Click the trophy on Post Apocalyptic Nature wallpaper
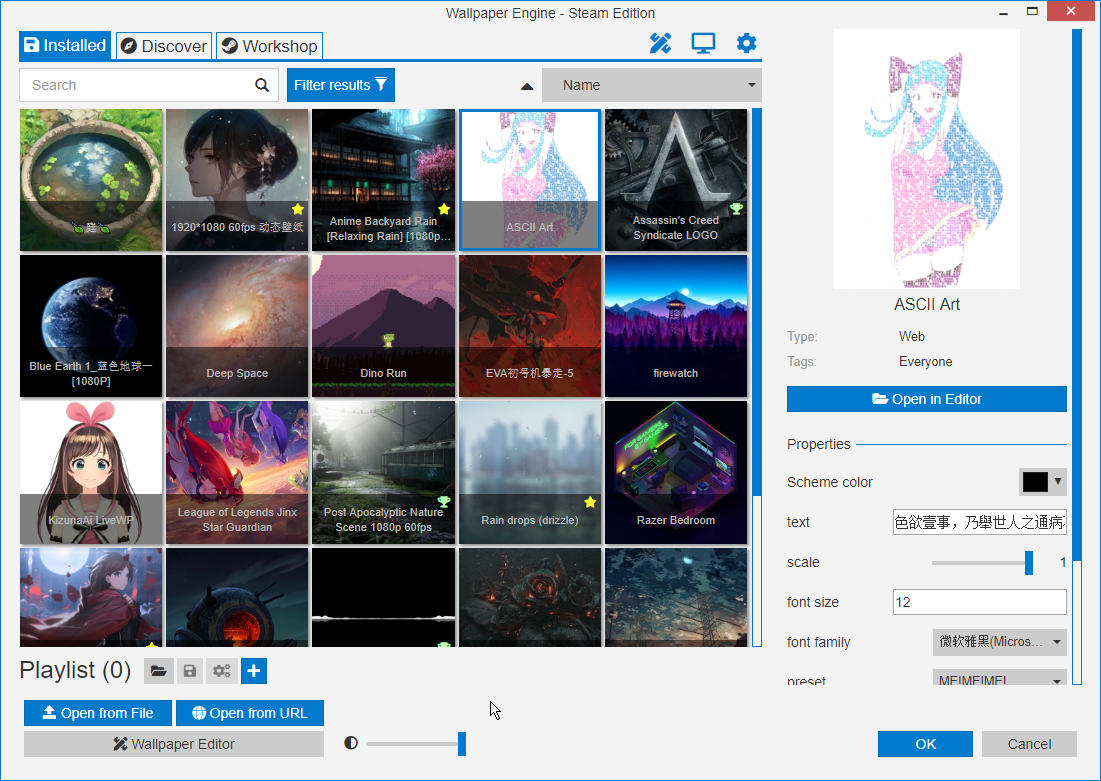1101x781 pixels. point(444,501)
